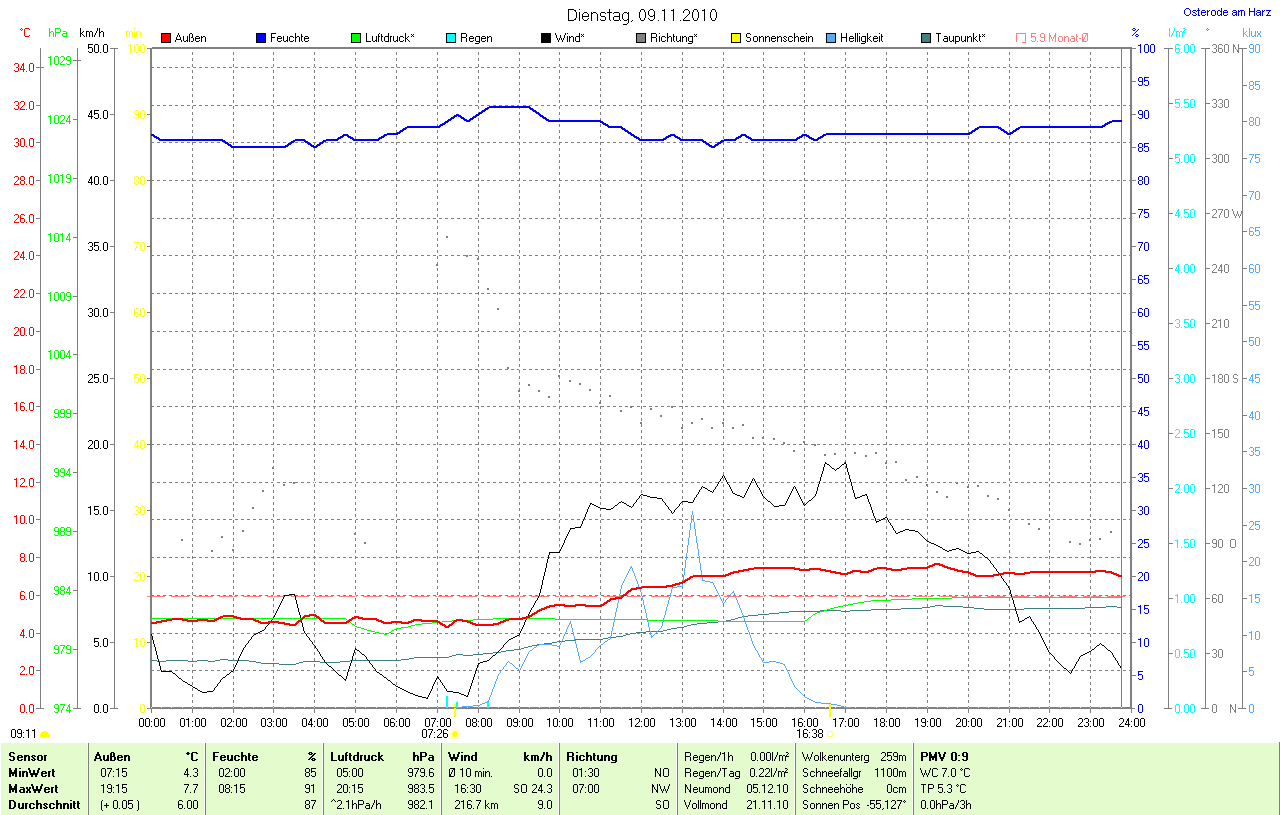Viewport: 1280px width, 815px height.
Task: Click the °C temperature axis unit label
Action: (25, 33)
